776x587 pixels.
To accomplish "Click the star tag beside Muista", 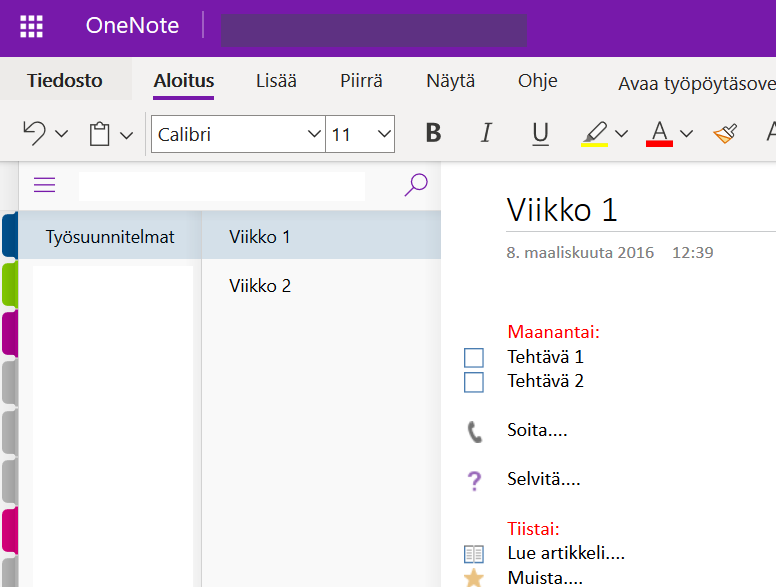I will 474,578.
